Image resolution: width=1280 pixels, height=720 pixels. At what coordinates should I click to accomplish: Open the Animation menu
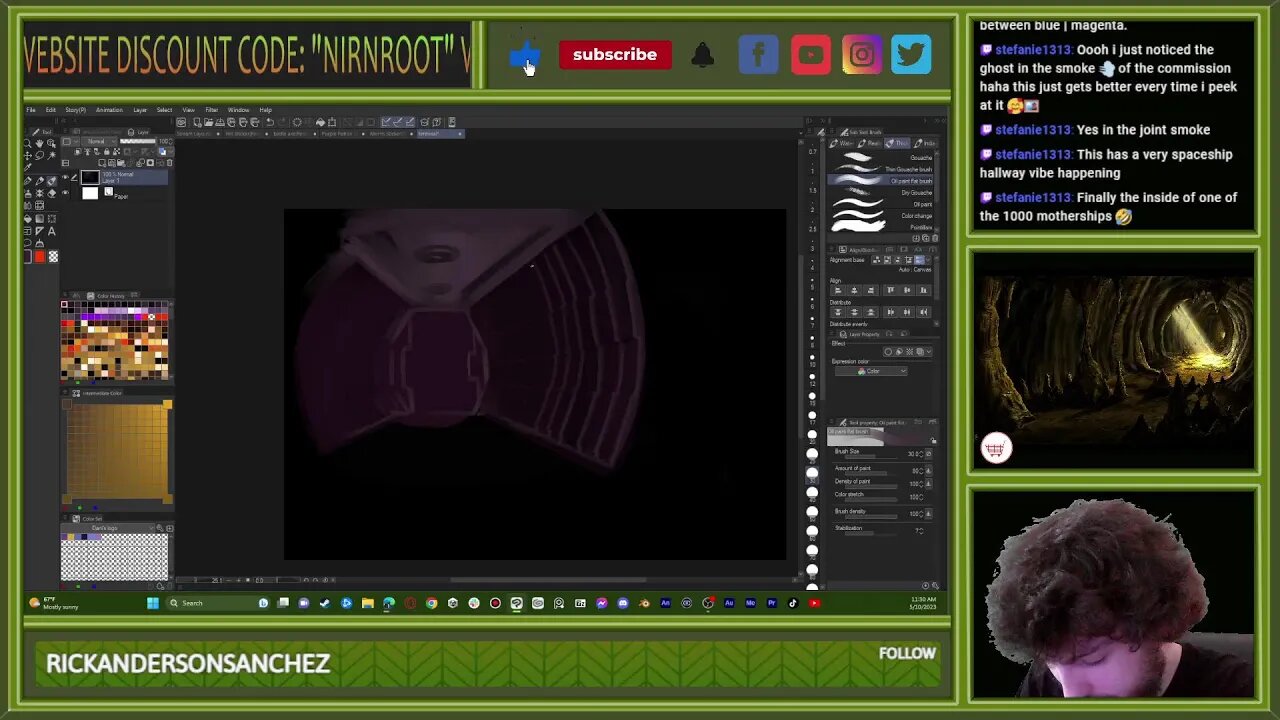click(x=109, y=110)
